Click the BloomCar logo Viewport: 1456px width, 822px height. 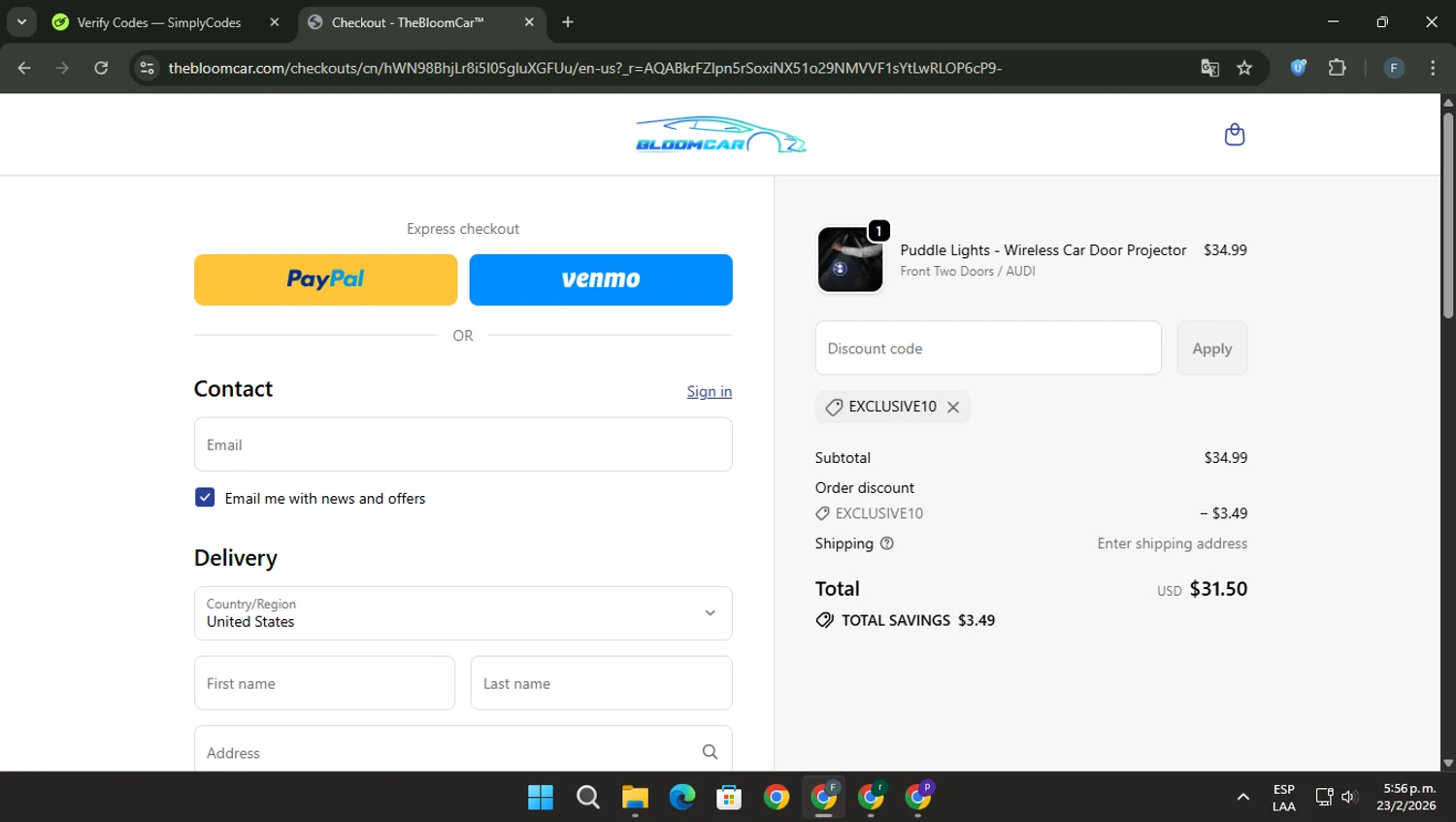click(x=720, y=135)
